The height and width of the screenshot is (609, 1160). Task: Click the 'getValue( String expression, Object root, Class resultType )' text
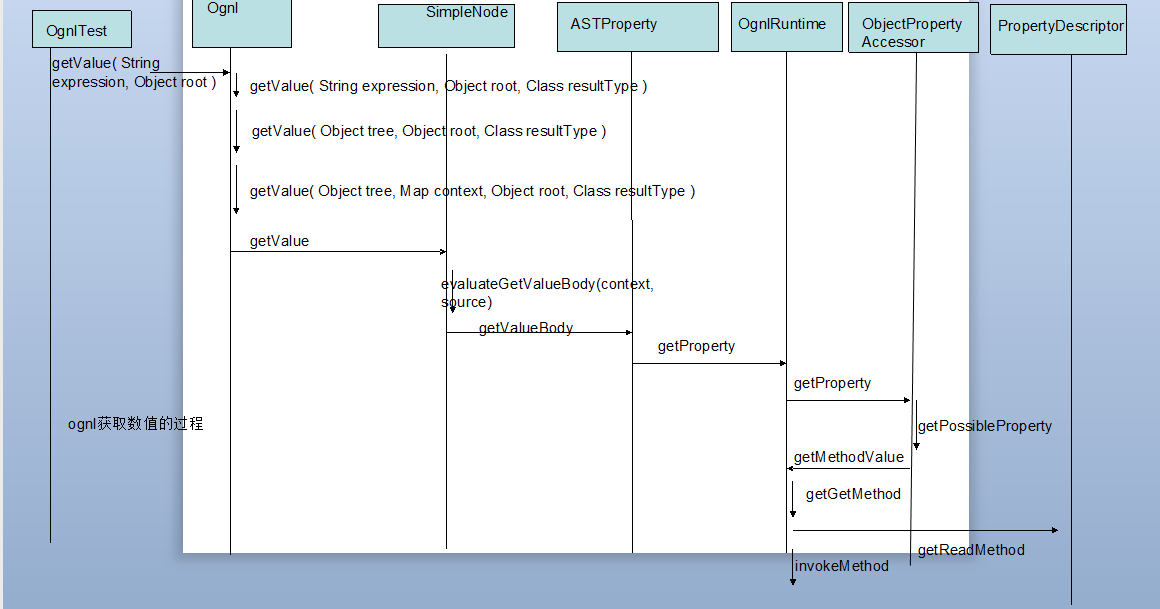448,86
